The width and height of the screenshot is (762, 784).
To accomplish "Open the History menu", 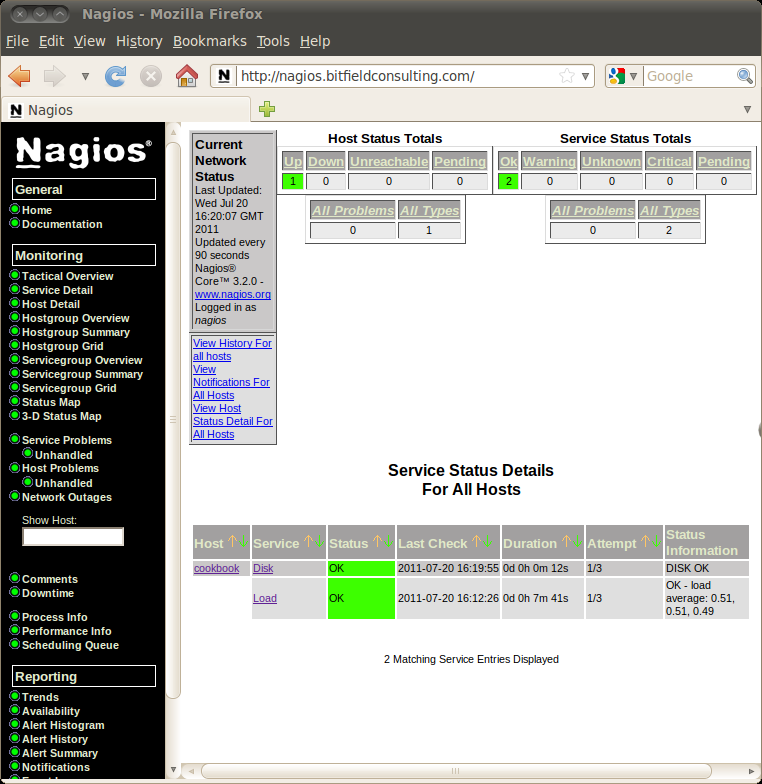I will [139, 41].
